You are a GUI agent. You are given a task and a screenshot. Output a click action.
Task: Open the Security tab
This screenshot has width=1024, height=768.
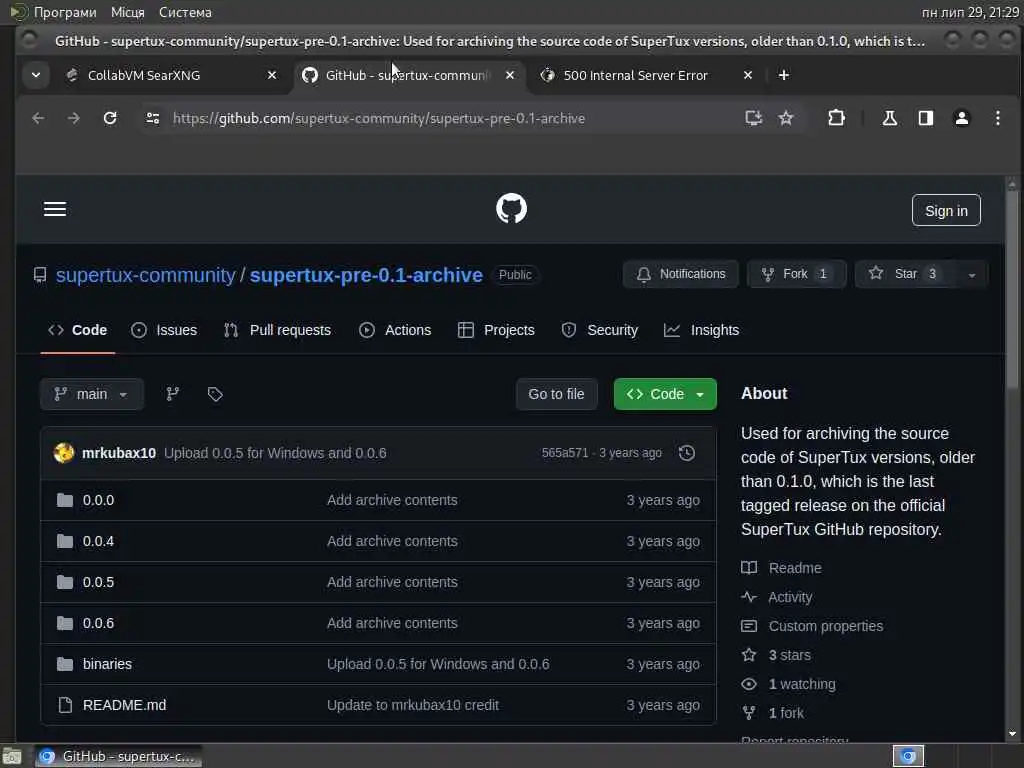(x=600, y=330)
